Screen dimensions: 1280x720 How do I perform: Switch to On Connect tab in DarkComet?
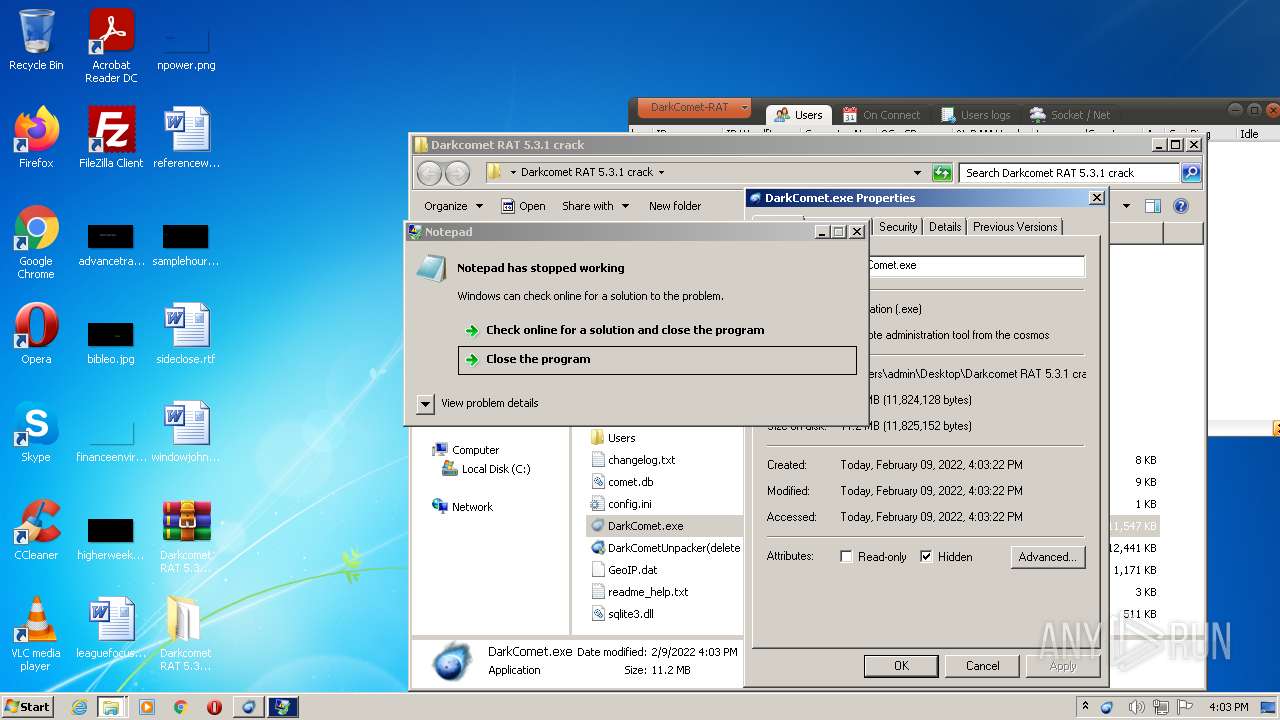[x=881, y=115]
